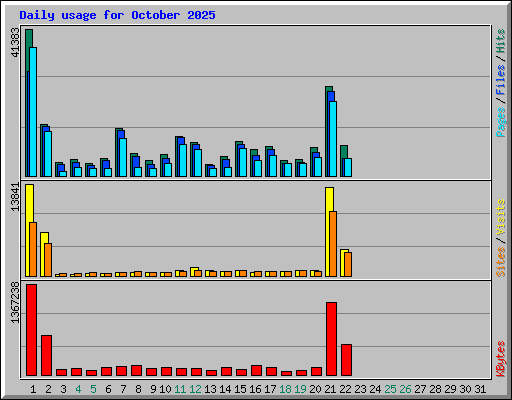
Task: Click the yellow 'Visits' legend label
Action: point(501,217)
